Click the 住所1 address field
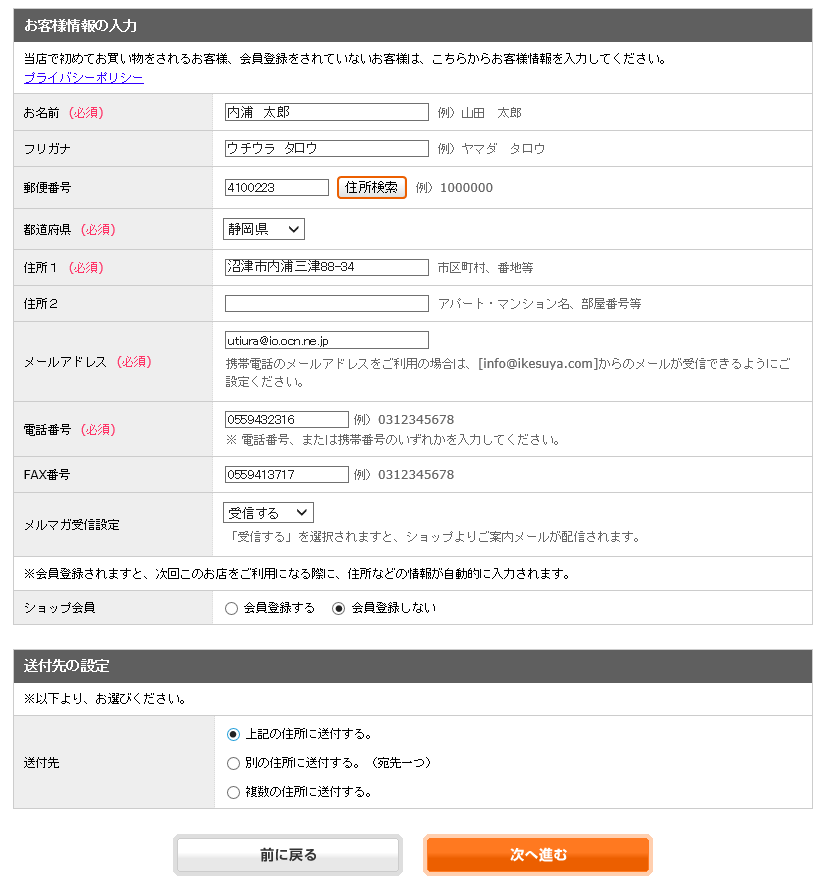This screenshot has width=828, height=894. click(326, 267)
